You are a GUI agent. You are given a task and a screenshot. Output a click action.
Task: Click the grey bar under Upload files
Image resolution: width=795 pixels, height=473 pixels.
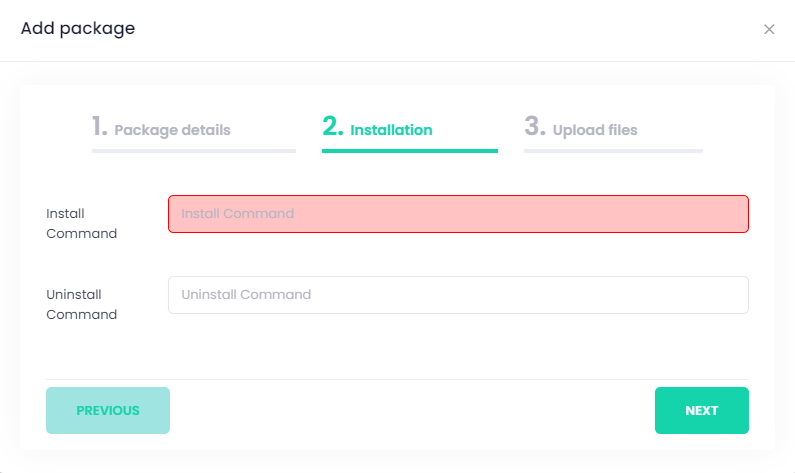(613, 151)
